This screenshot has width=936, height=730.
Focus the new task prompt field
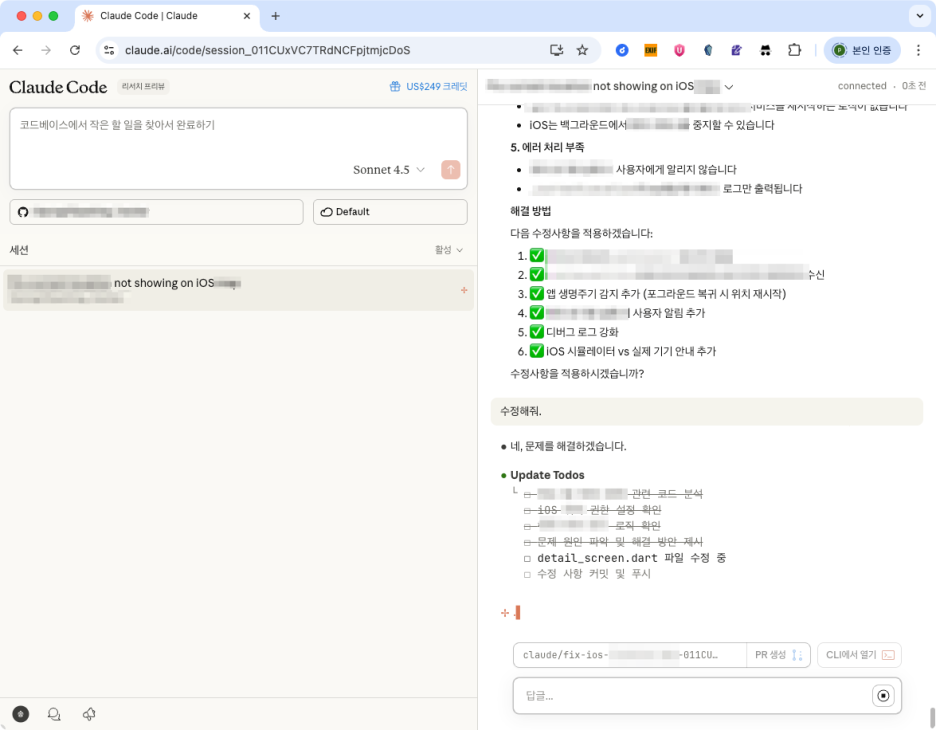coord(238,148)
